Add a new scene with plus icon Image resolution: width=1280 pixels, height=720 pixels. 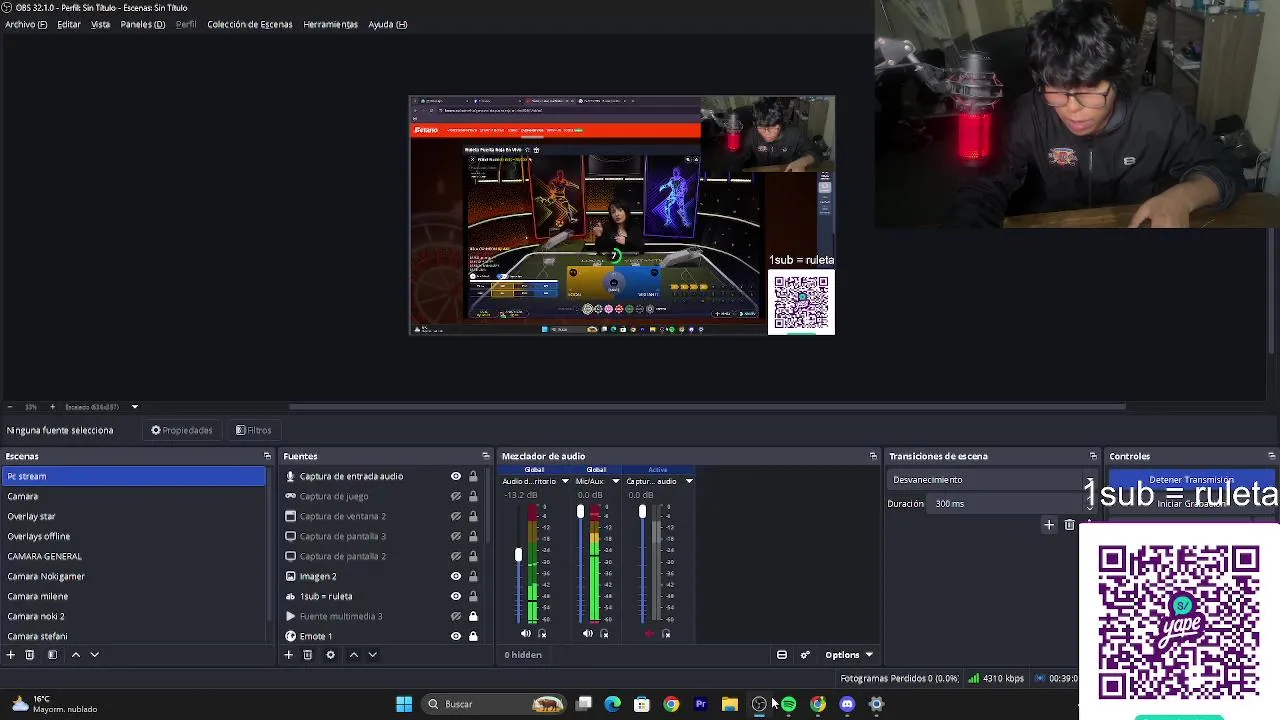[10, 655]
